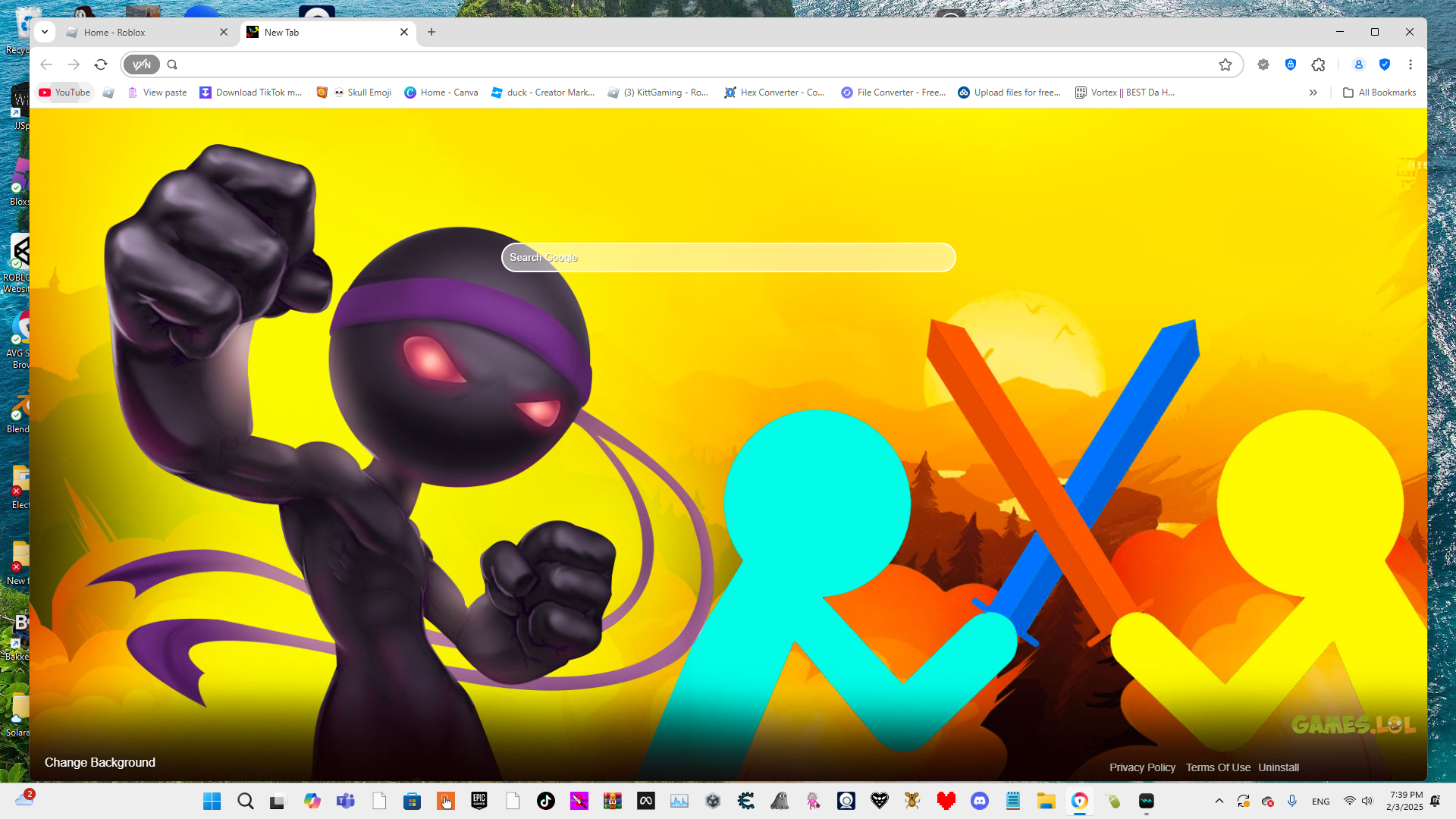Open the Wi-Fi network icon in the tray
Screen dimensions: 1456x819
[1350, 801]
